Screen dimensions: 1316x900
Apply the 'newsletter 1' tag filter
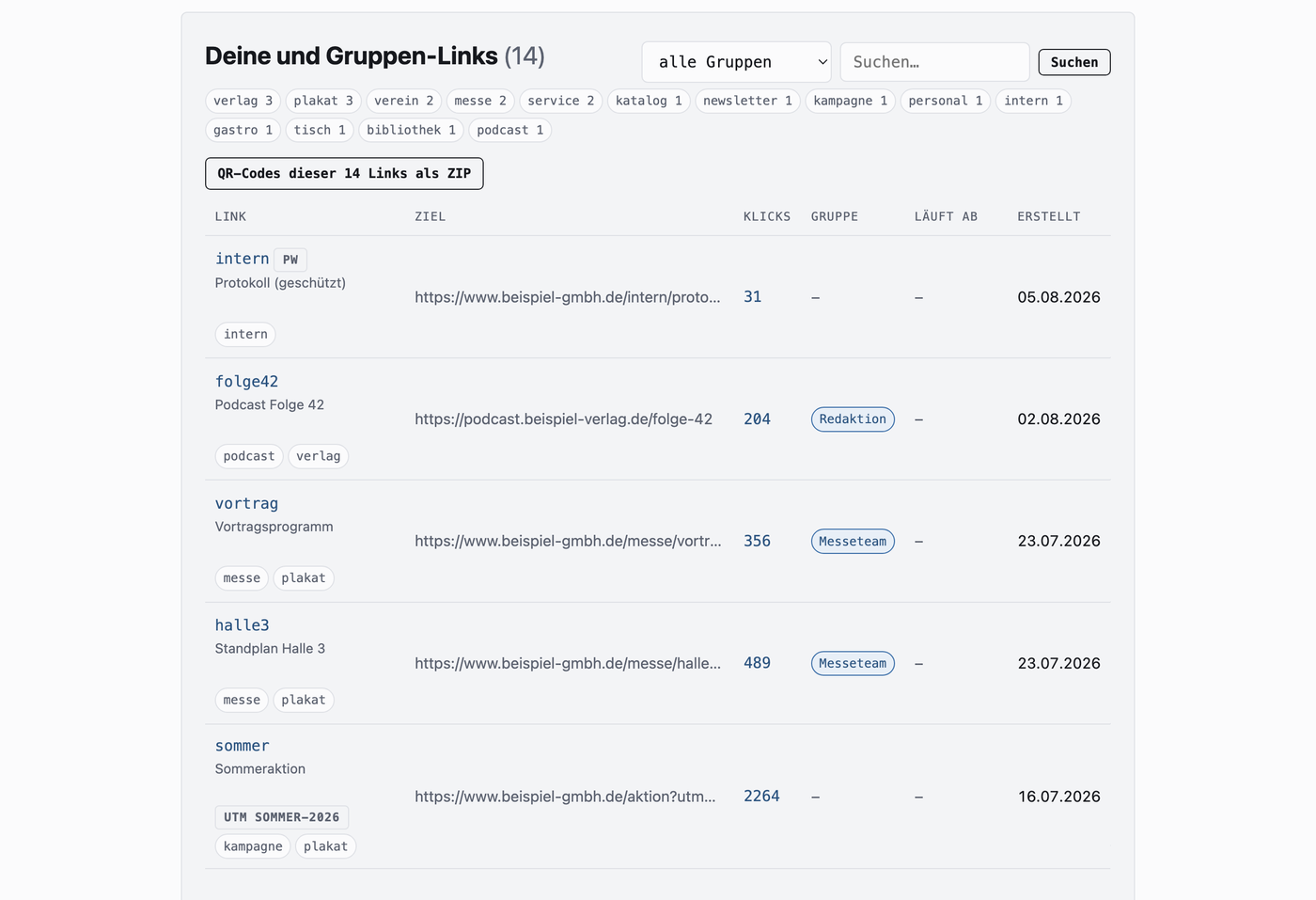747,101
